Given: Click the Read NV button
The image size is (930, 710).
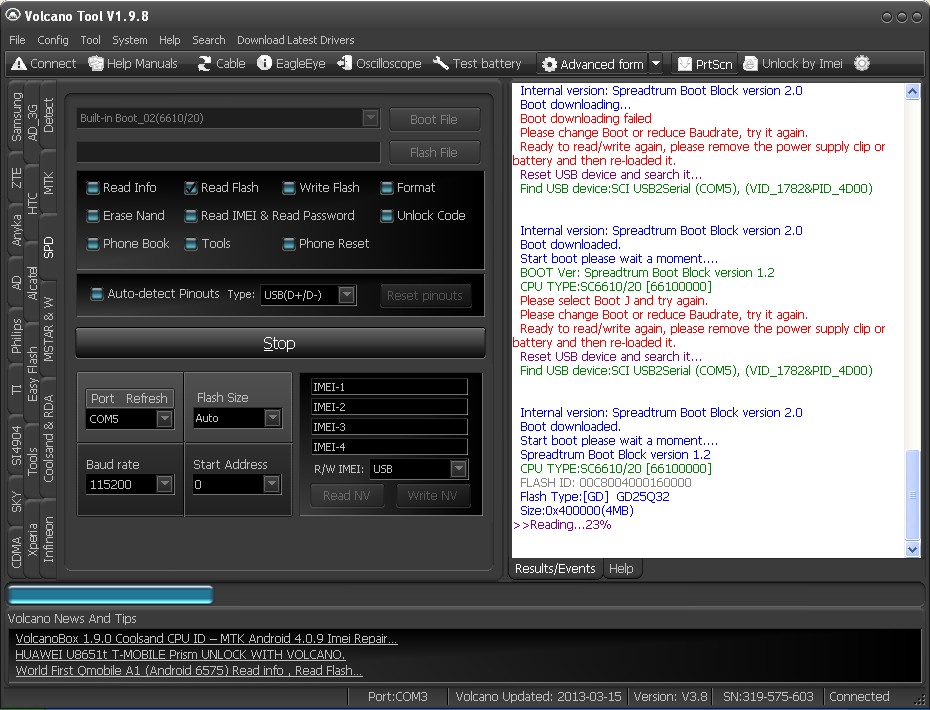Looking at the screenshot, I should click(x=346, y=495).
